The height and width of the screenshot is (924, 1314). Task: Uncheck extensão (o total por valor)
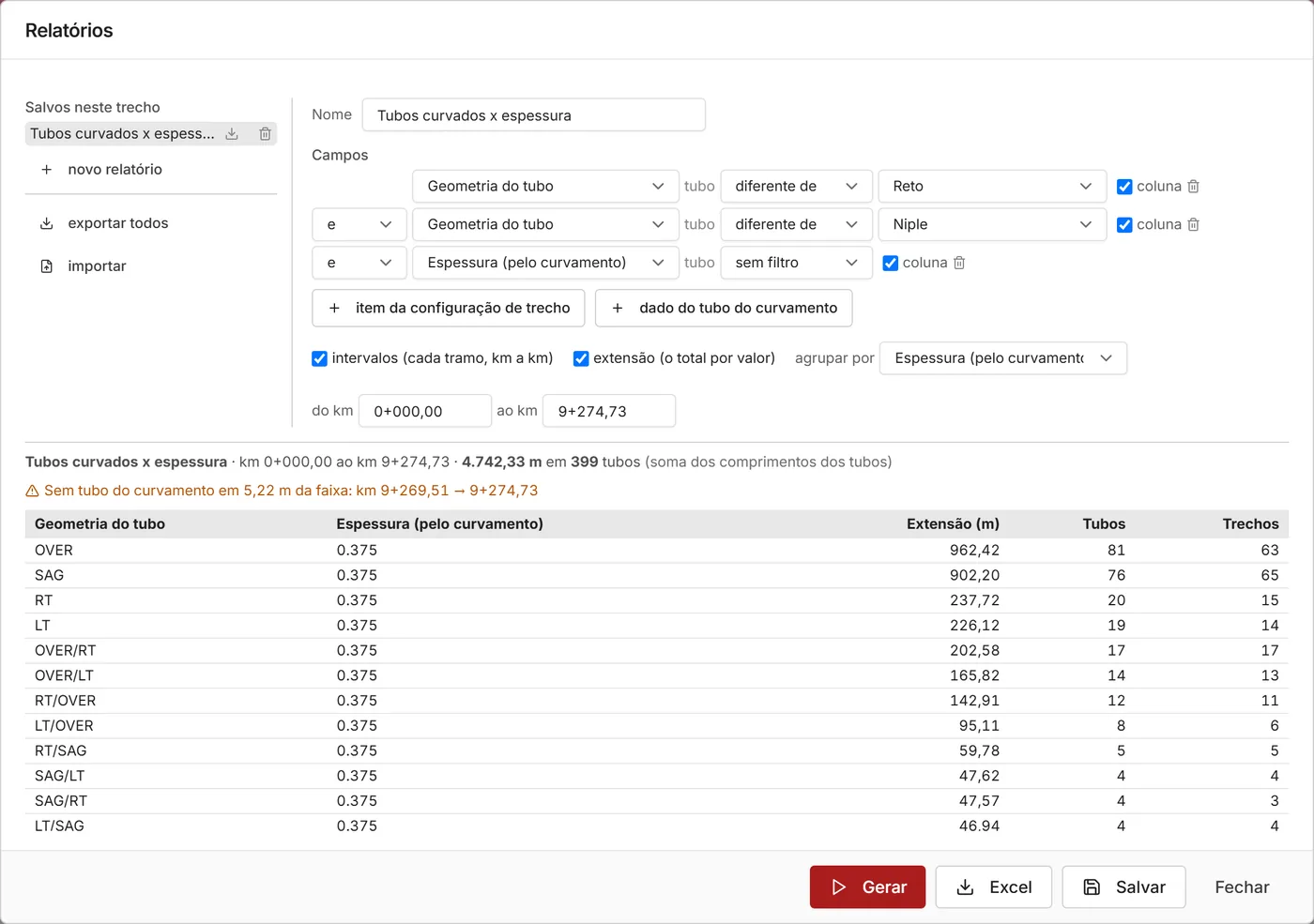click(581, 358)
